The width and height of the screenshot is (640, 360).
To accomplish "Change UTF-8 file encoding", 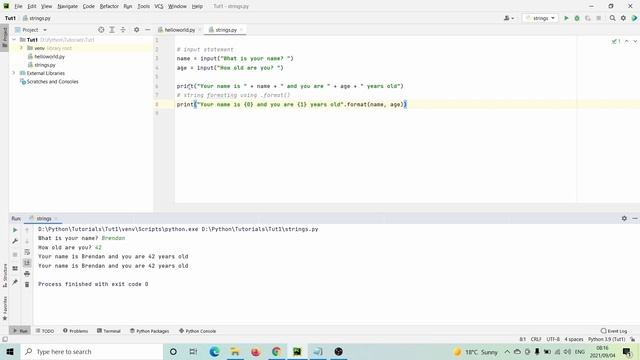I will tap(553, 339).
